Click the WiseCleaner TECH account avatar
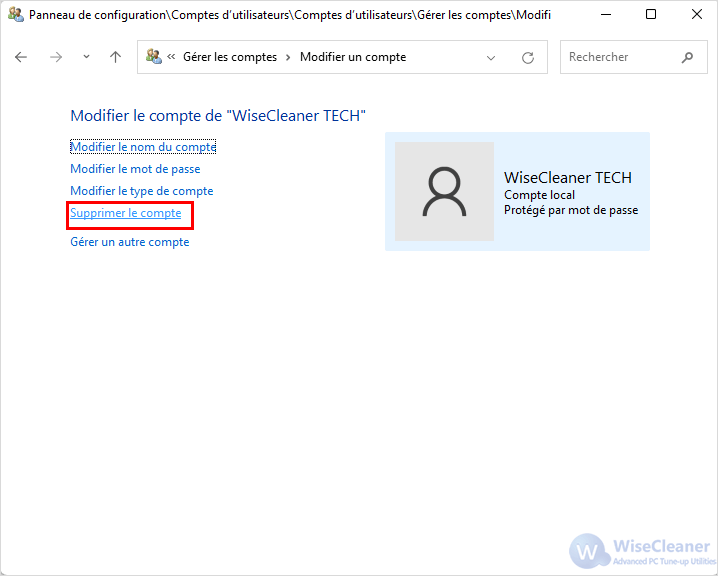Screen dimensions: 718x576 click(x=444, y=191)
